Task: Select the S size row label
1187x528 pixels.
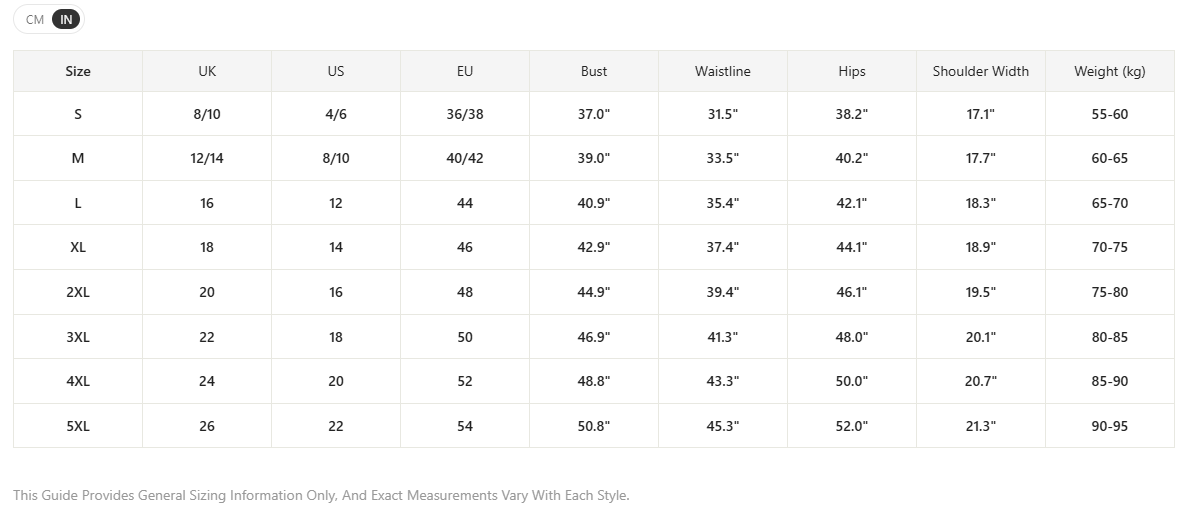Action: click(x=78, y=114)
